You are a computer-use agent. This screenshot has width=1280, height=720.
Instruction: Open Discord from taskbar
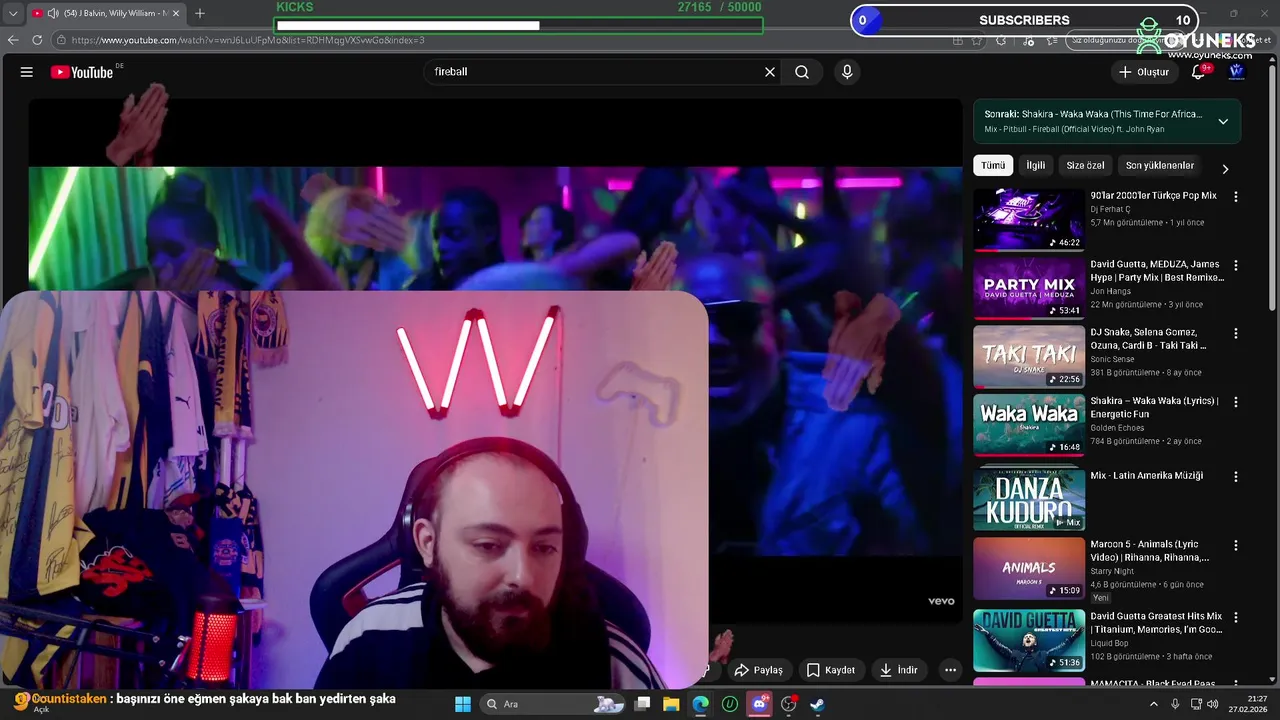[x=759, y=704]
